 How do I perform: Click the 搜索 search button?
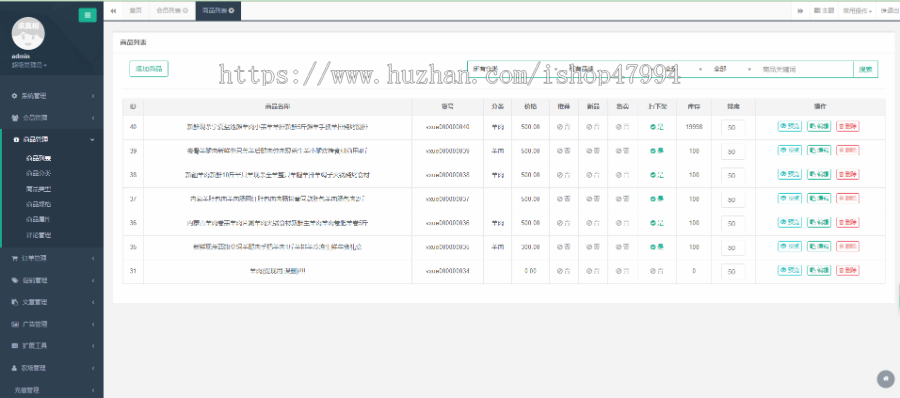pos(865,69)
